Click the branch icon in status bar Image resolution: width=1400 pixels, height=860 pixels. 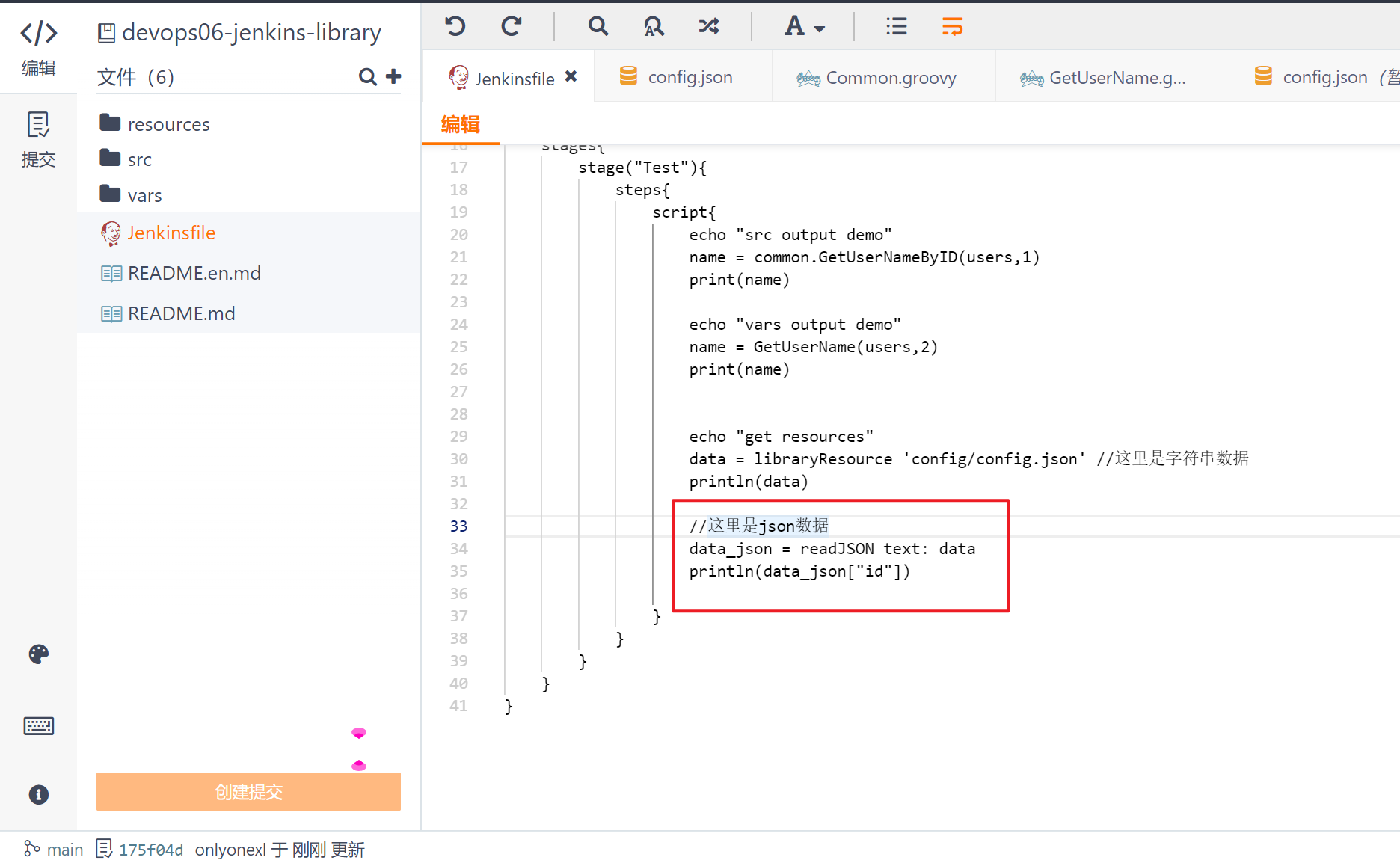pyautogui.click(x=31, y=849)
